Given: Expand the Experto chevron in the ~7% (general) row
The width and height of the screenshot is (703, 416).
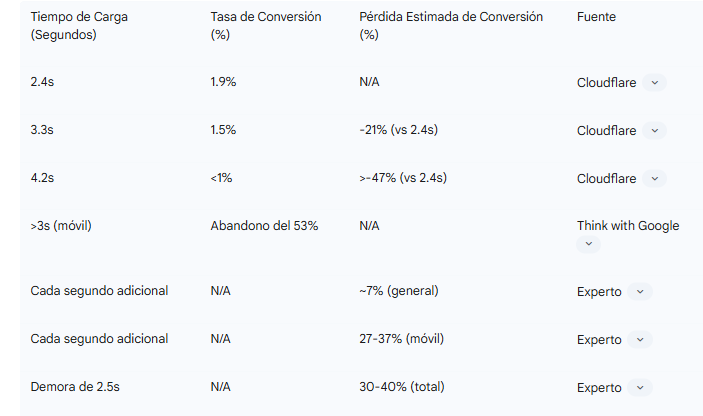Looking at the screenshot, I should point(640,292).
